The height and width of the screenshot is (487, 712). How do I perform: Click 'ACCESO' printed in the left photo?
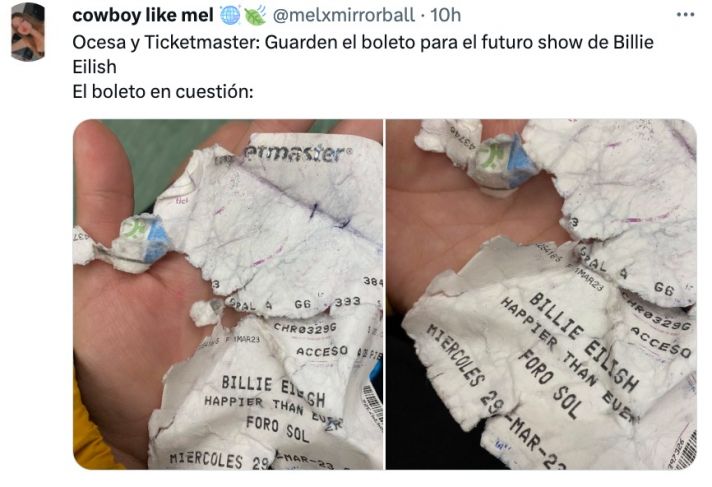321,351
